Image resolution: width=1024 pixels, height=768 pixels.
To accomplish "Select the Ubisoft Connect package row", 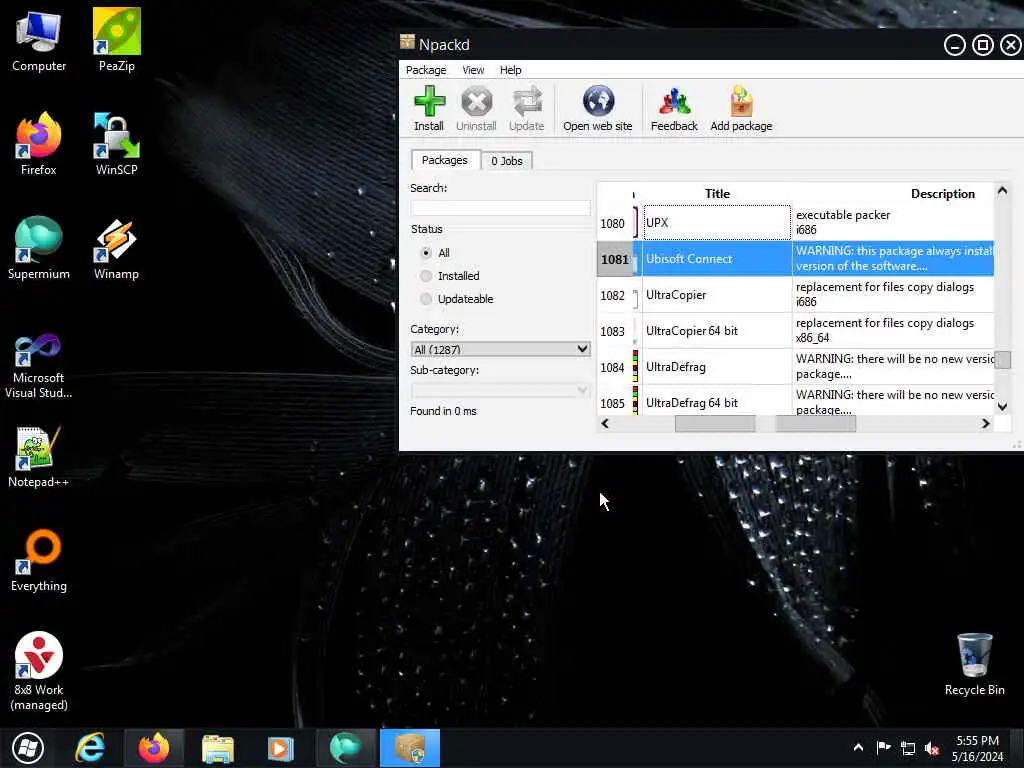I will click(x=795, y=259).
